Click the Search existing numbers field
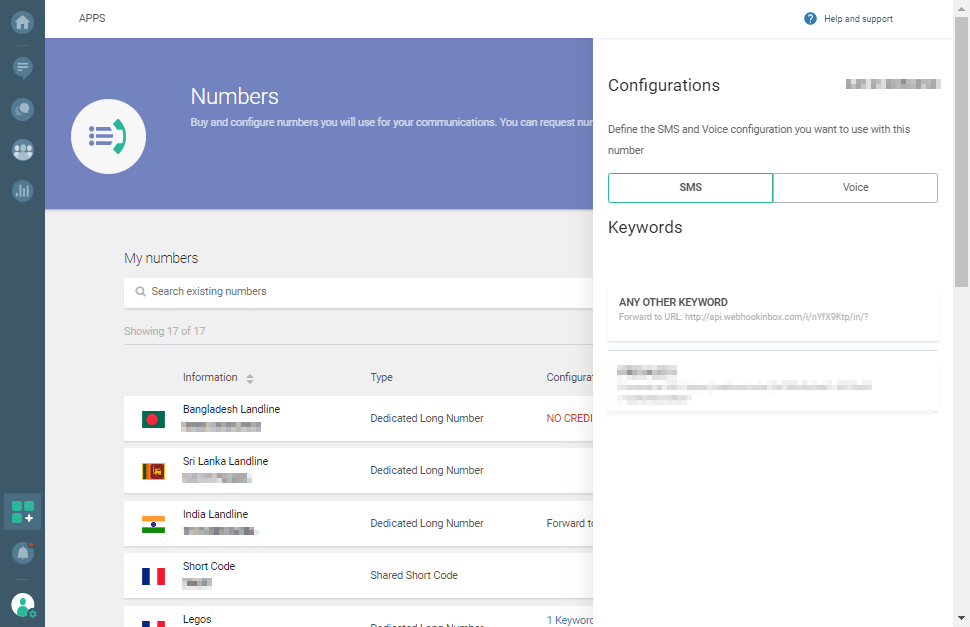The height and width of the screenshot is (627, 970). coord(360,292)
